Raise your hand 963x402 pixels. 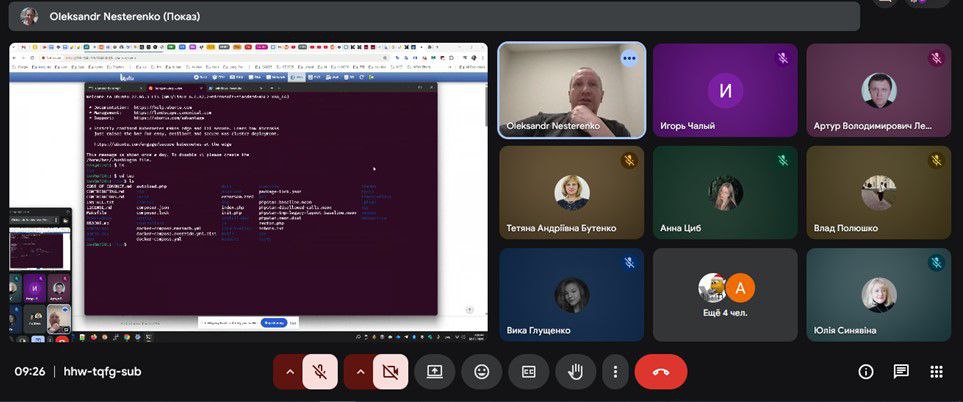(x=576, y=371)
